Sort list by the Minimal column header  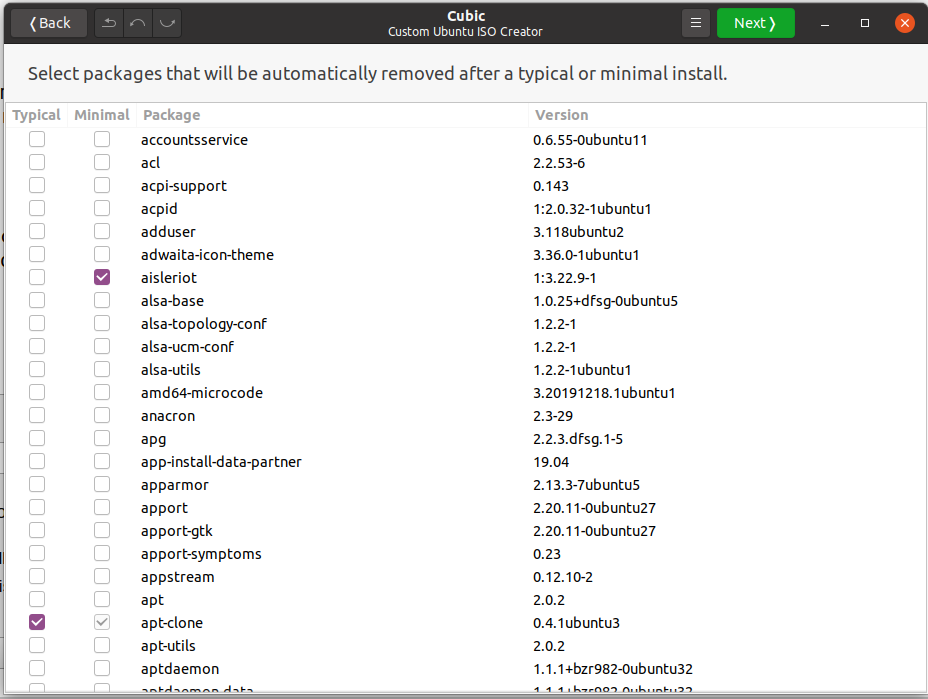tap(102, 115)
